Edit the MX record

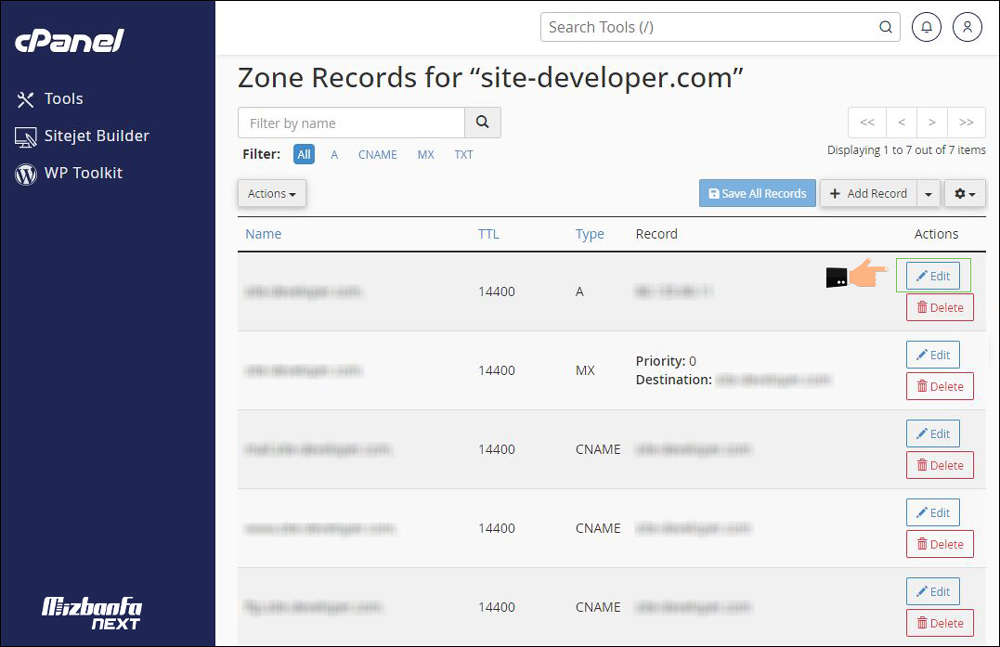[933, 355]
